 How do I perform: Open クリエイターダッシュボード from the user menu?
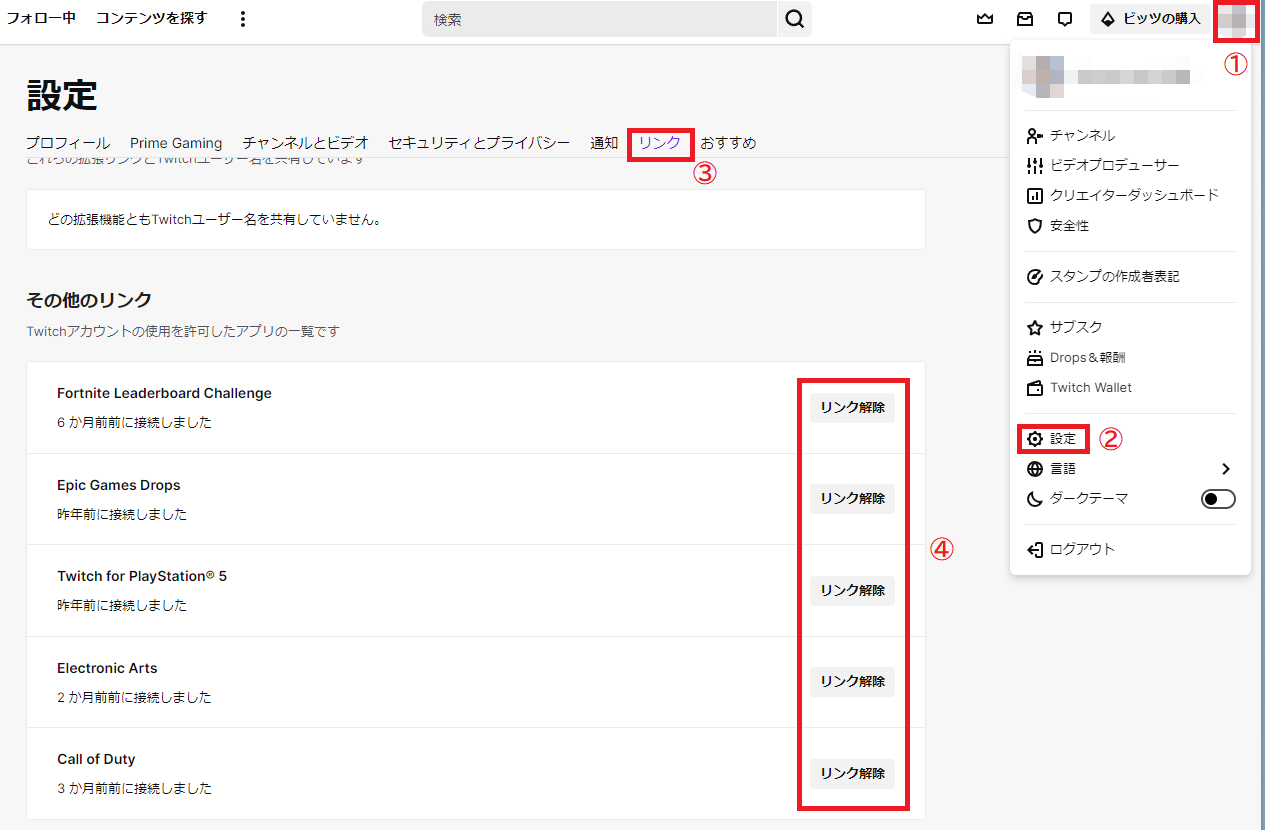1134,195
